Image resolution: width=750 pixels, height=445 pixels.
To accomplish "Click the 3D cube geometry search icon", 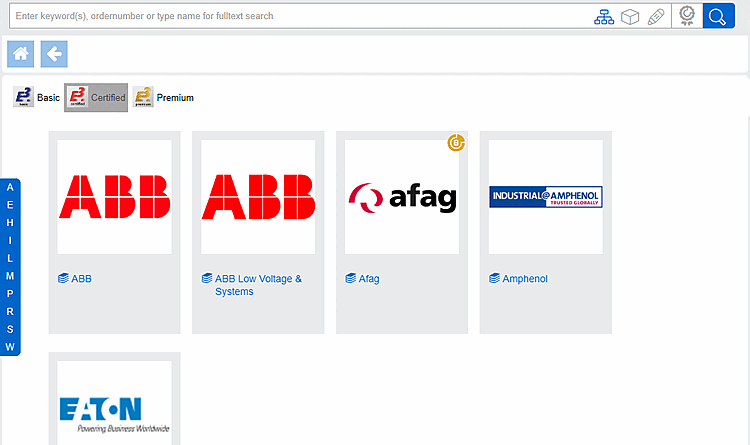I will click(630, 17).
